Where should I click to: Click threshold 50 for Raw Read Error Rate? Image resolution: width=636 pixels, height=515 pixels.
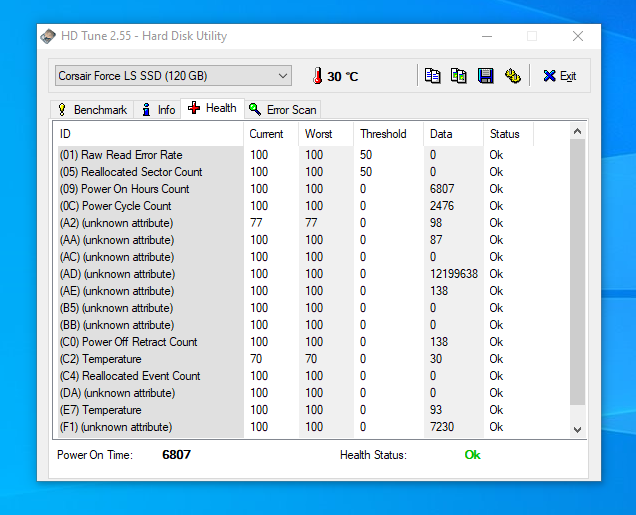[x=366, y=155]
